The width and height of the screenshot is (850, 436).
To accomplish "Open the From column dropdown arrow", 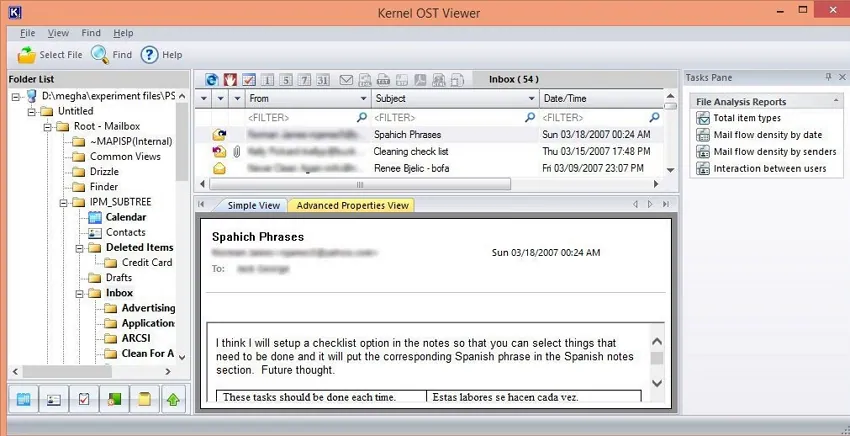I will pyautogui.click(x=364, y=99).
